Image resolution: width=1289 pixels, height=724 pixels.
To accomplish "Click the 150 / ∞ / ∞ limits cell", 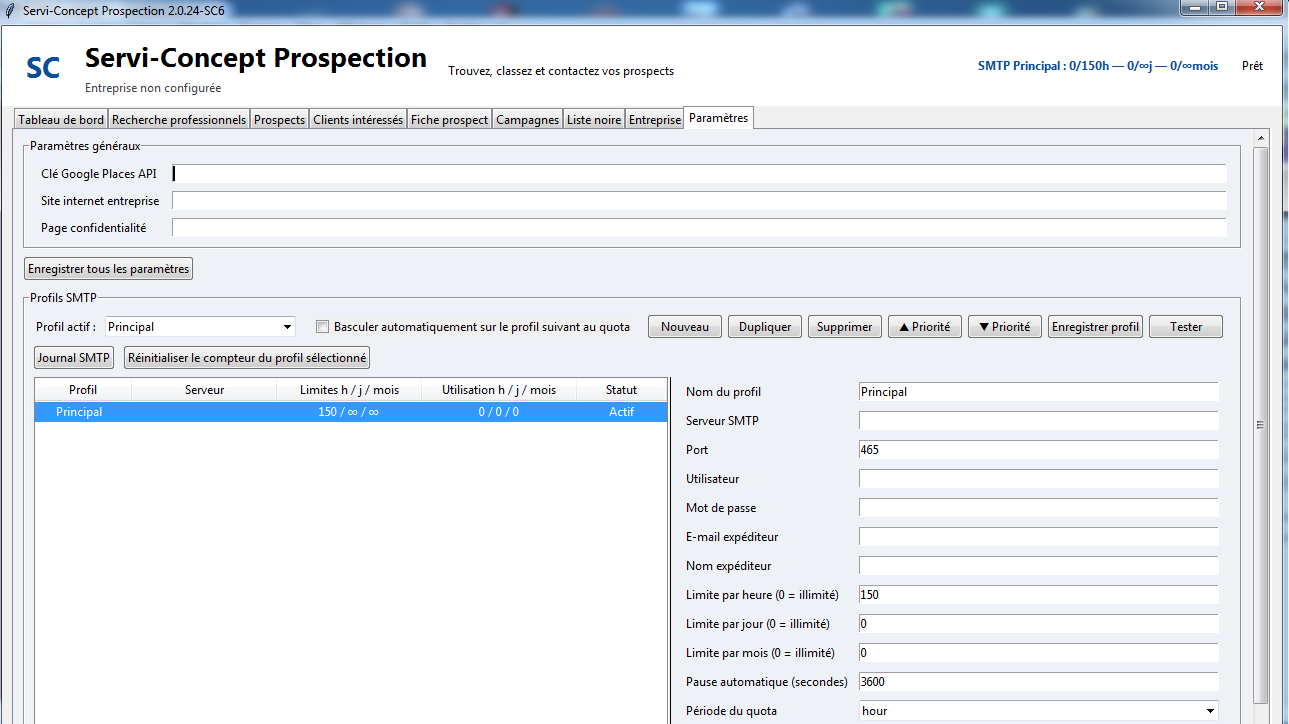I will pyautogui.click(x=349, y=412).
